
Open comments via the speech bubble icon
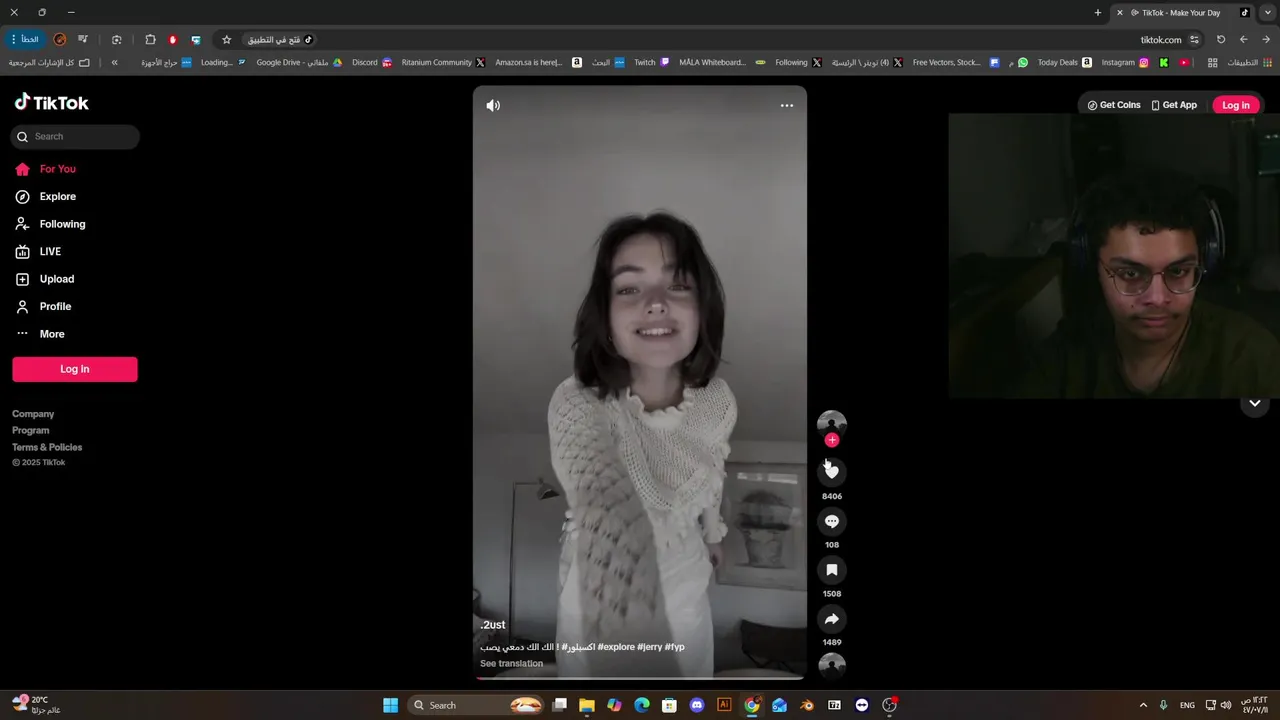pyautogui.click(x=832, y=521)
